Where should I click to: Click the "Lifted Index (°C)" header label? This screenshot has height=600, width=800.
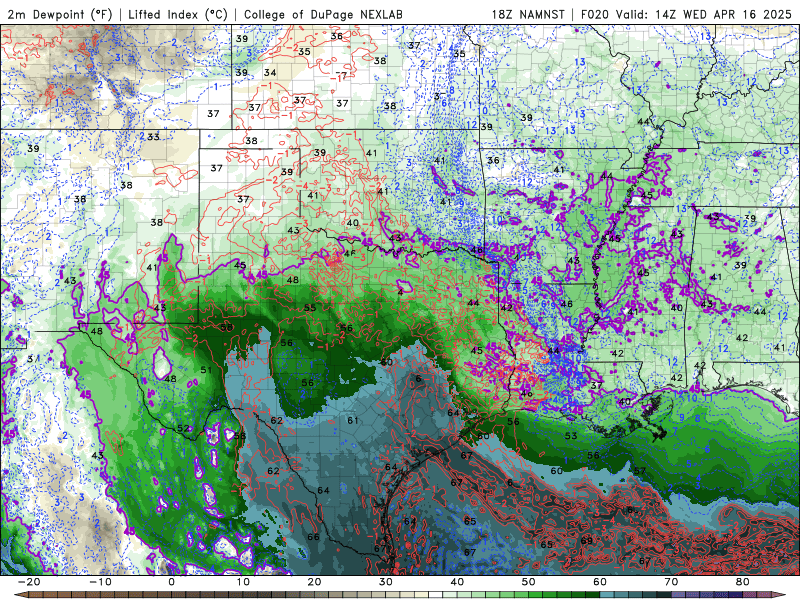pos(178,14)
